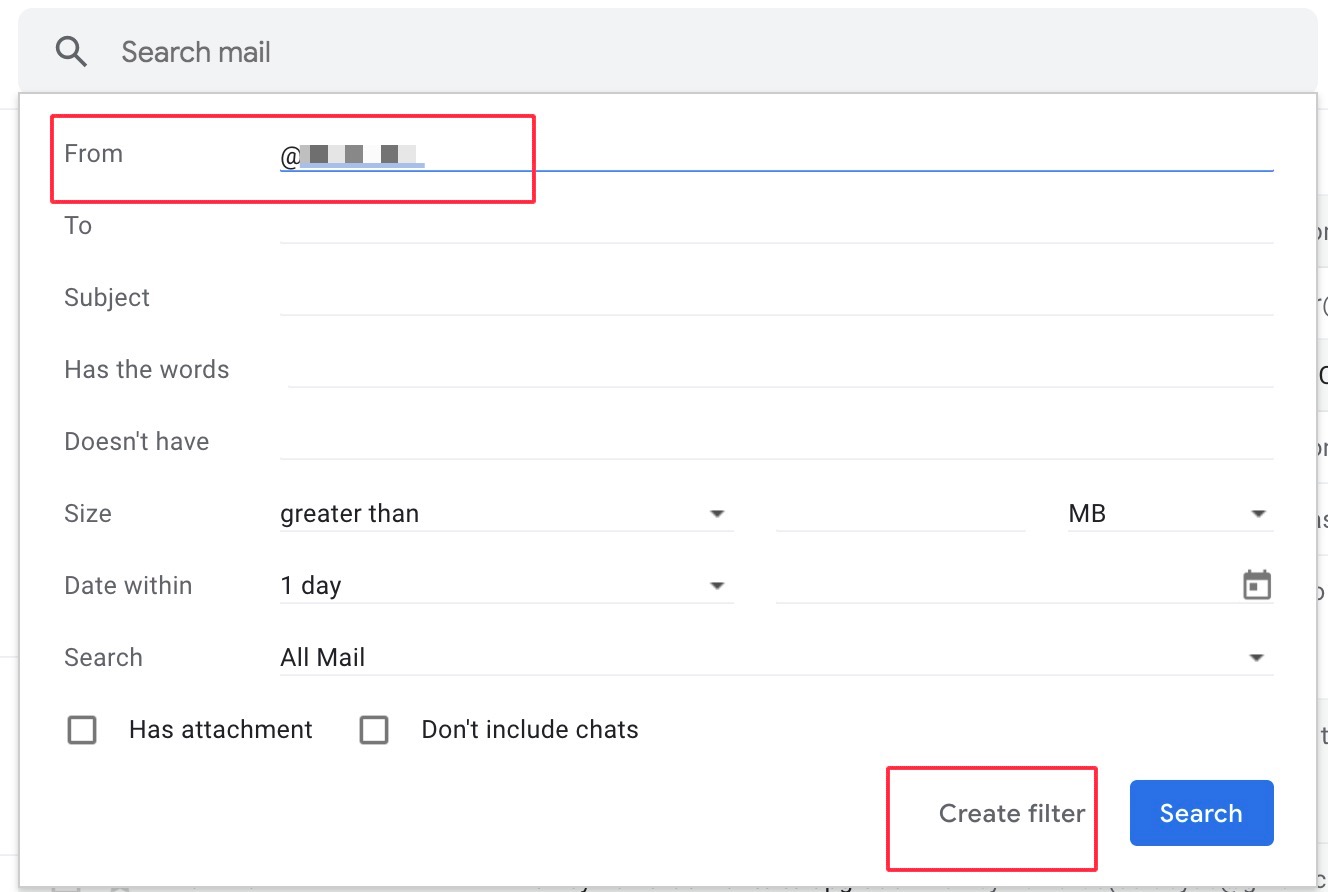The height and width of the screenshot is (892, 1328).
Task: Focus the Search mail box
Action: [600, 52]
